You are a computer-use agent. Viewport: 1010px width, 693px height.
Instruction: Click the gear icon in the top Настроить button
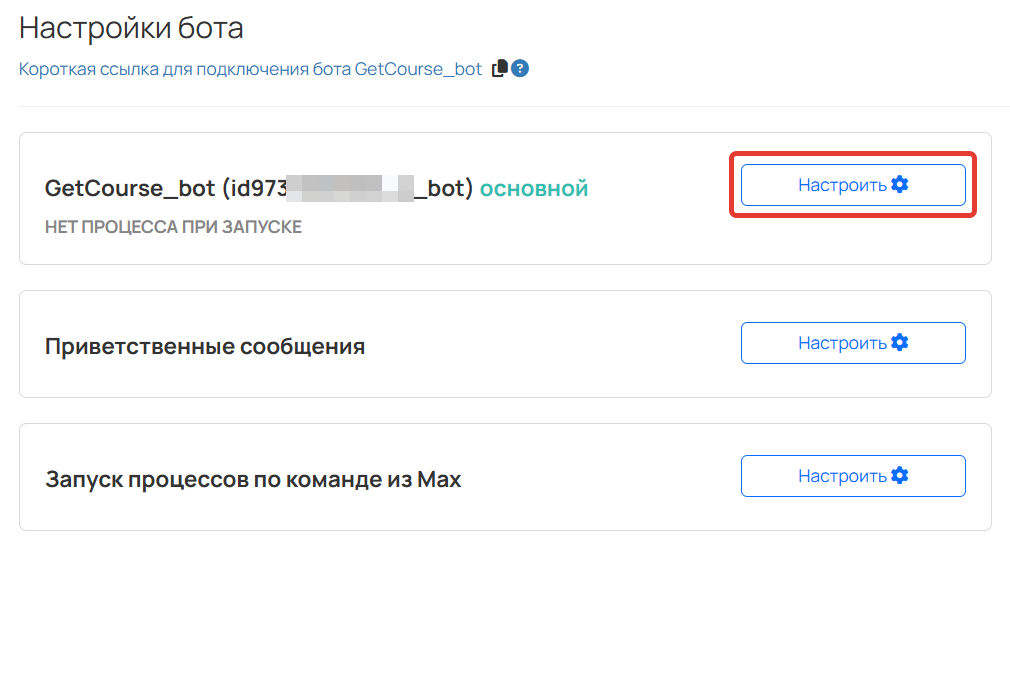(898, 184)
